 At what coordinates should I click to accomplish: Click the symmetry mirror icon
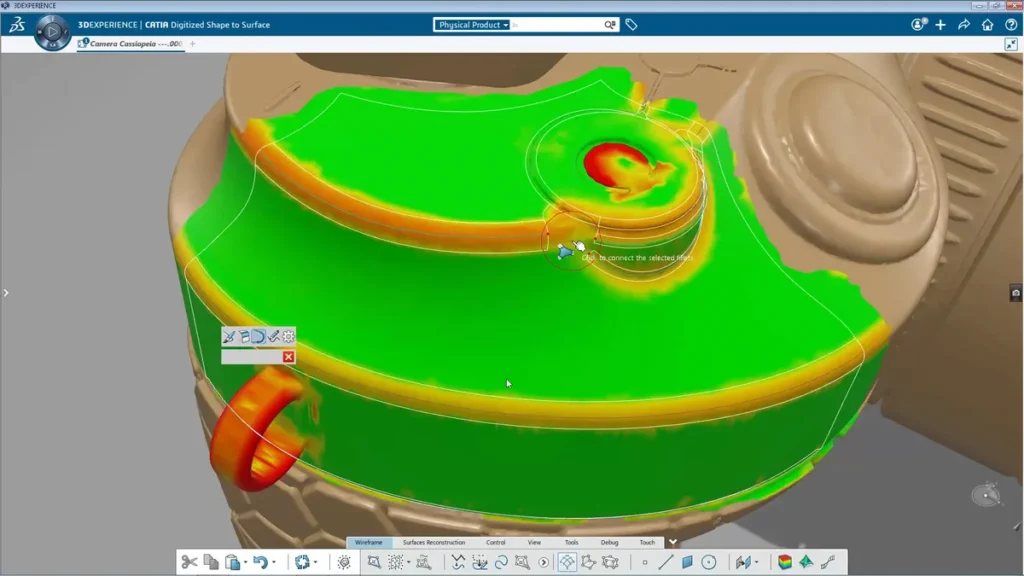[x=743, y=562]
